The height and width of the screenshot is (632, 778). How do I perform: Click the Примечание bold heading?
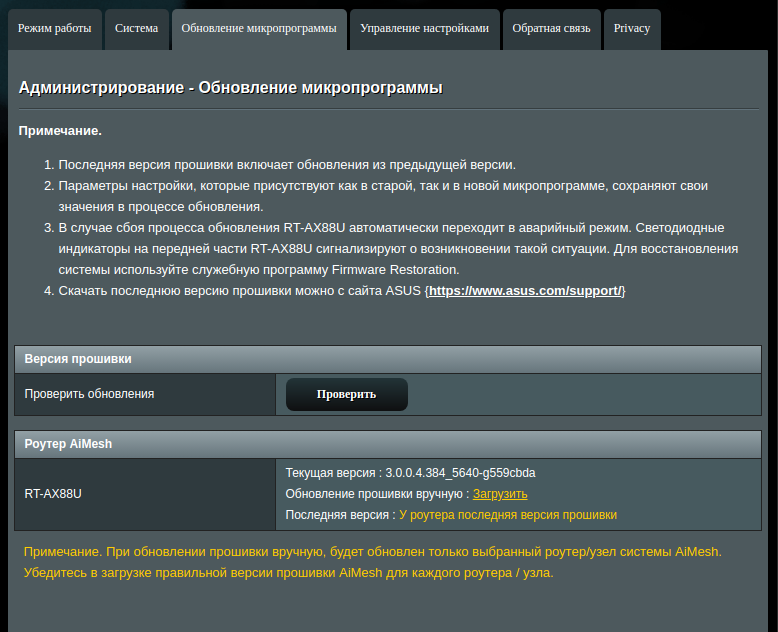pyautogui.click(x=60, y=131)
